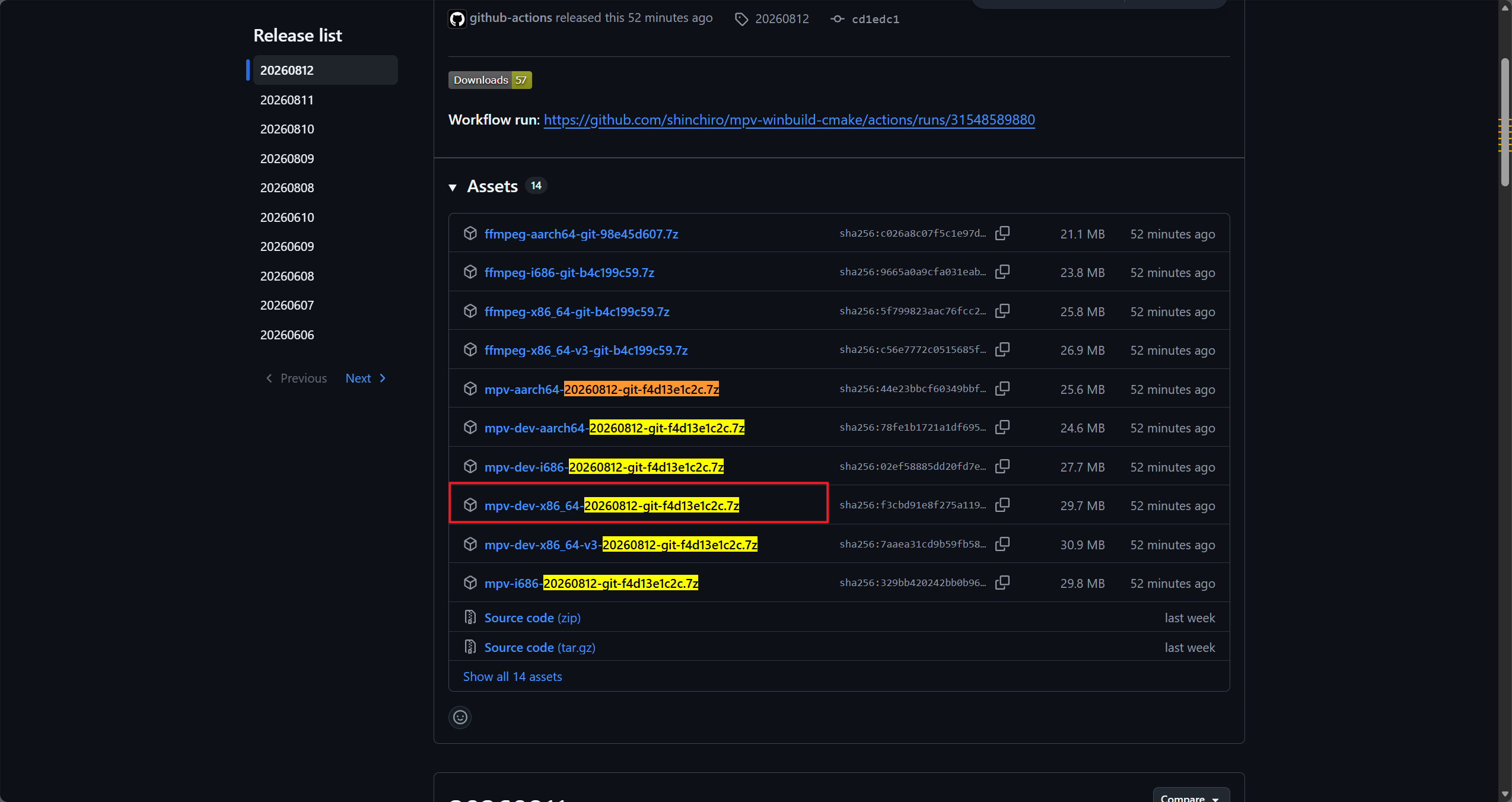Click file icon of Source code (tar.gz)

pos(470,647)
